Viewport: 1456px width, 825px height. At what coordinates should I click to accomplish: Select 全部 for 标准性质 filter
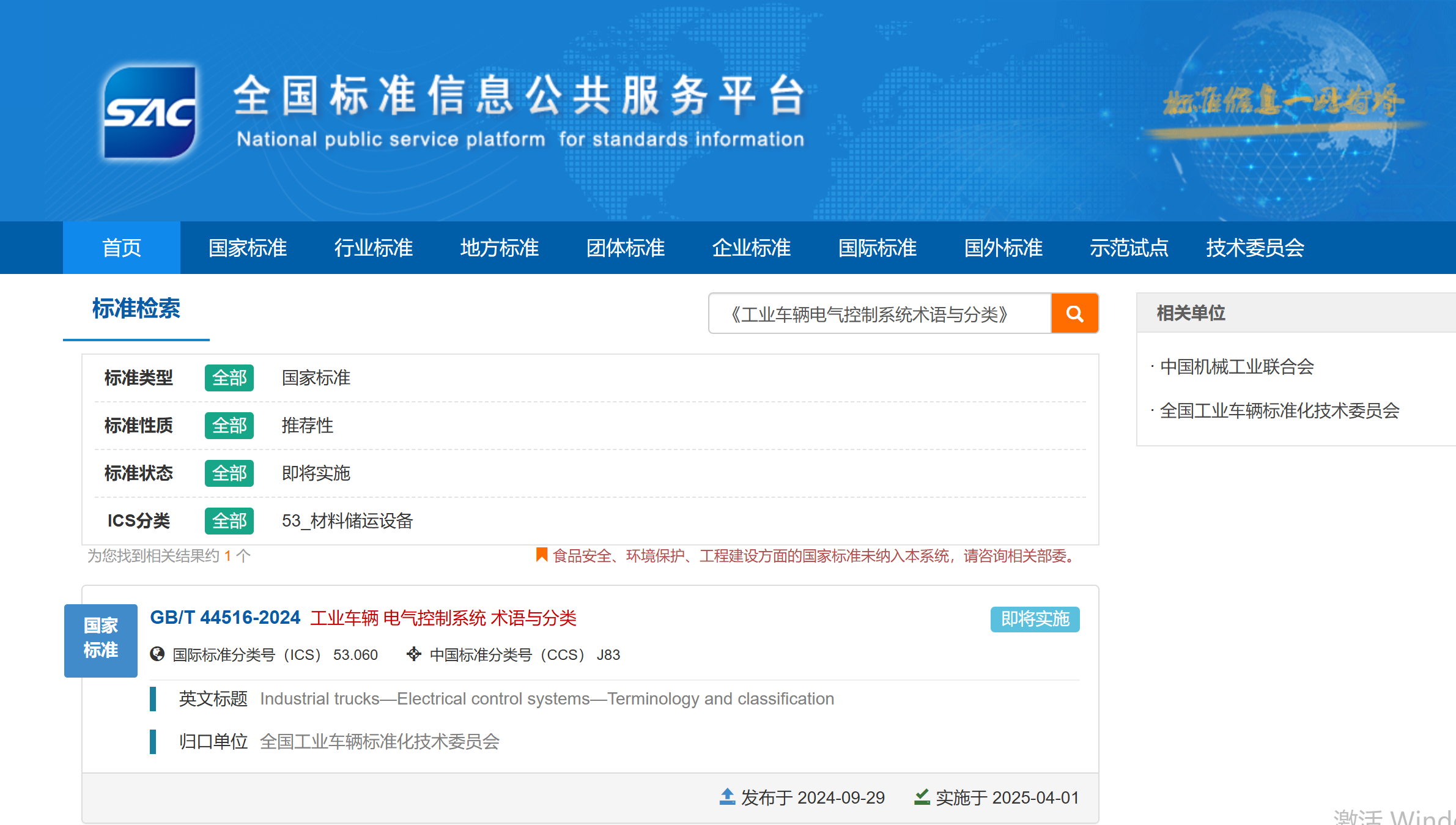229,426
